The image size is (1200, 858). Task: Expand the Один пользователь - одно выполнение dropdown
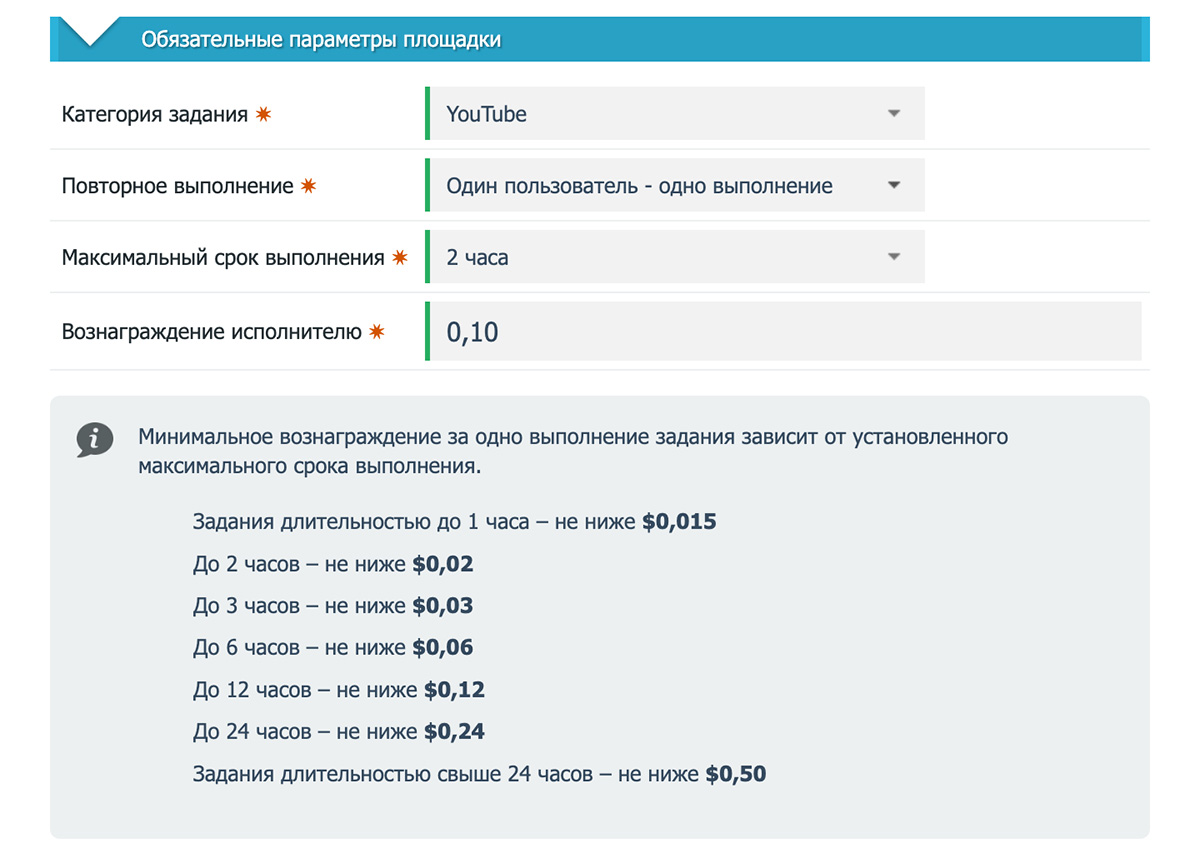pos(675,186)
